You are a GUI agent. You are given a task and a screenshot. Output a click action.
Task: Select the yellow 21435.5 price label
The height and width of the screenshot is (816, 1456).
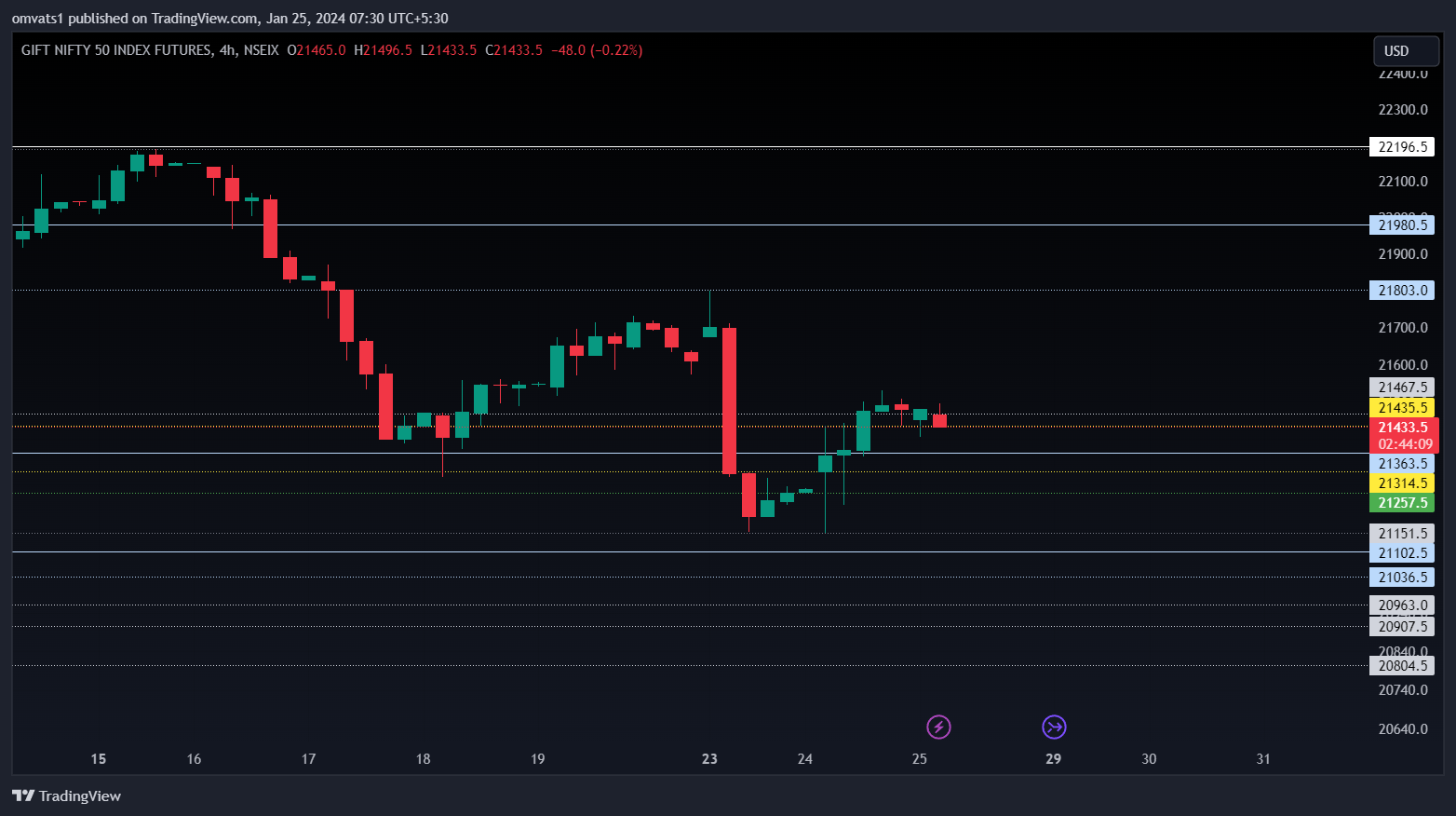pyautogui.click(x=1402, y=407)
